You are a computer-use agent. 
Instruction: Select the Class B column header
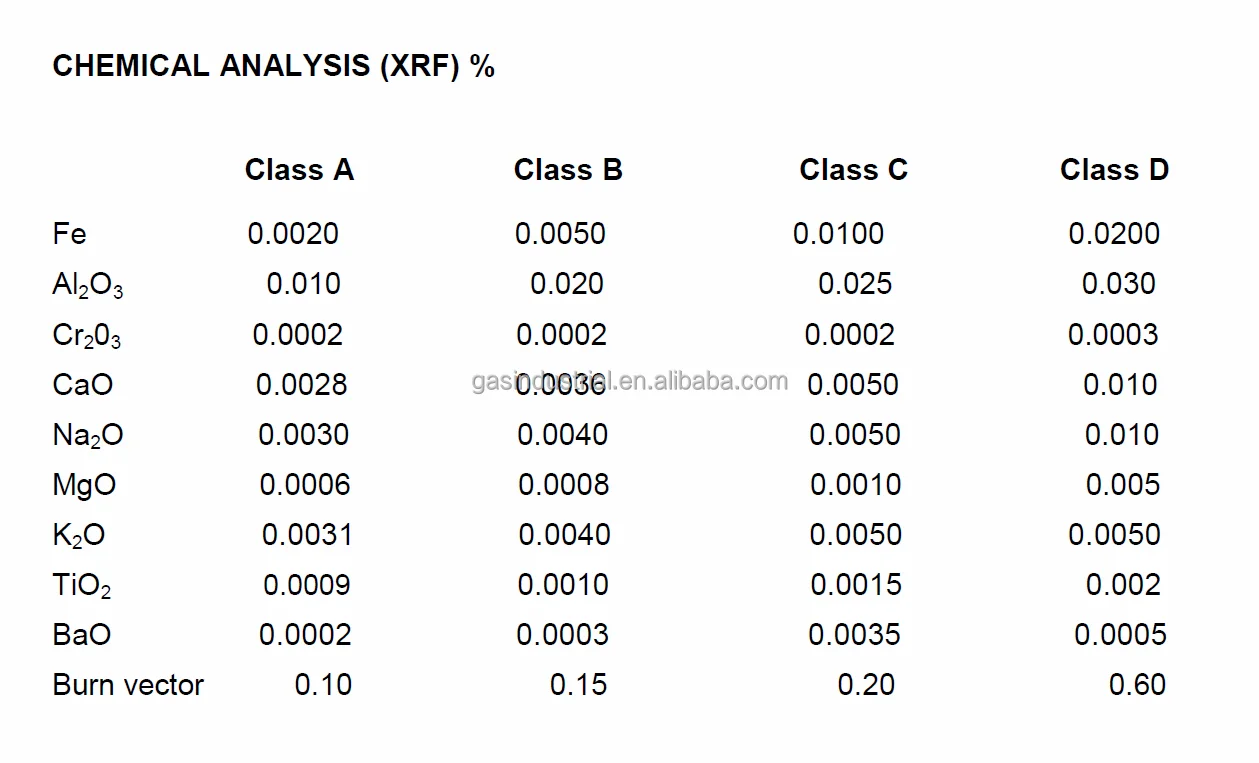tap(568, 170)
